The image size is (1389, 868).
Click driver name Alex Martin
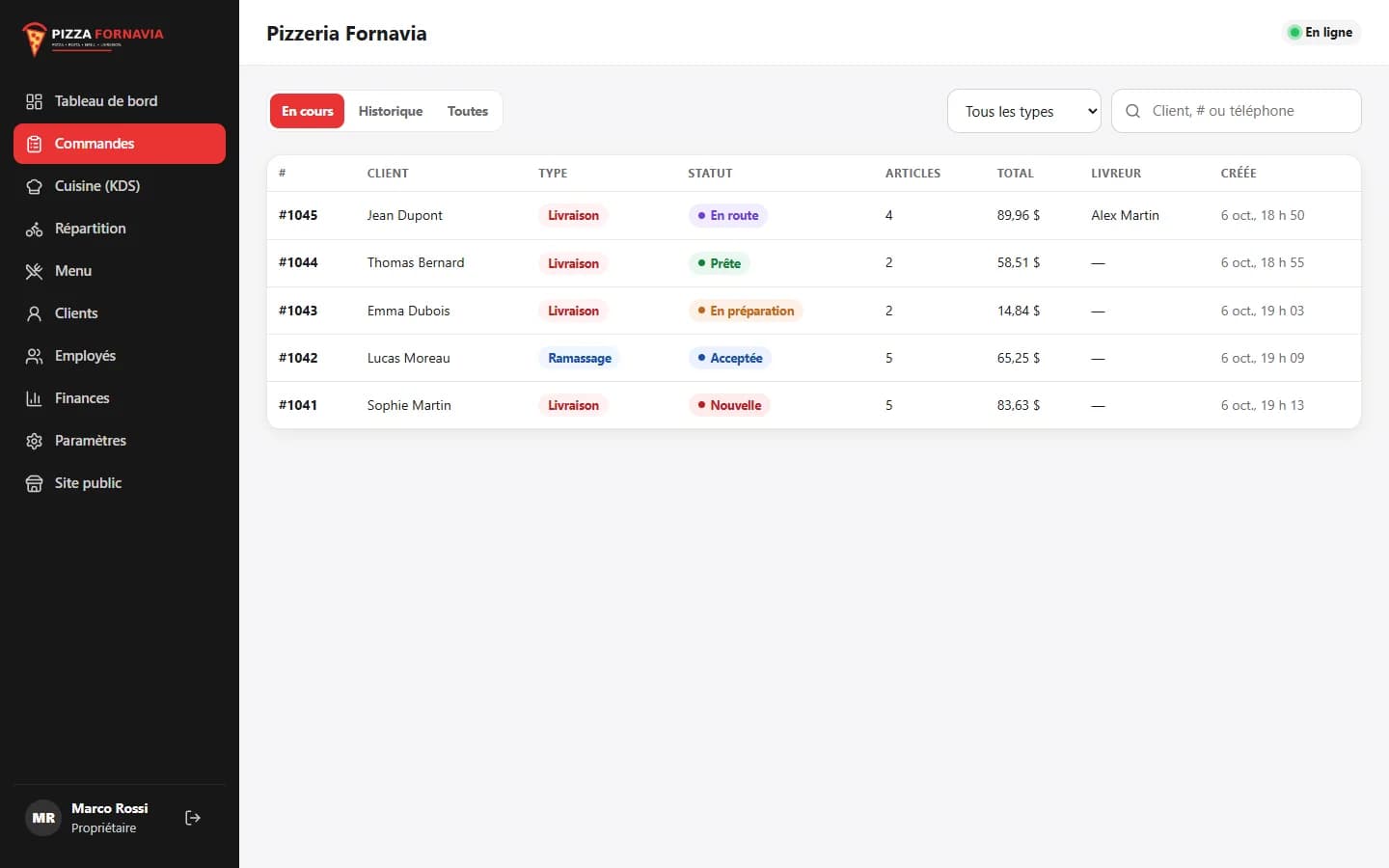coord(1125,215)
